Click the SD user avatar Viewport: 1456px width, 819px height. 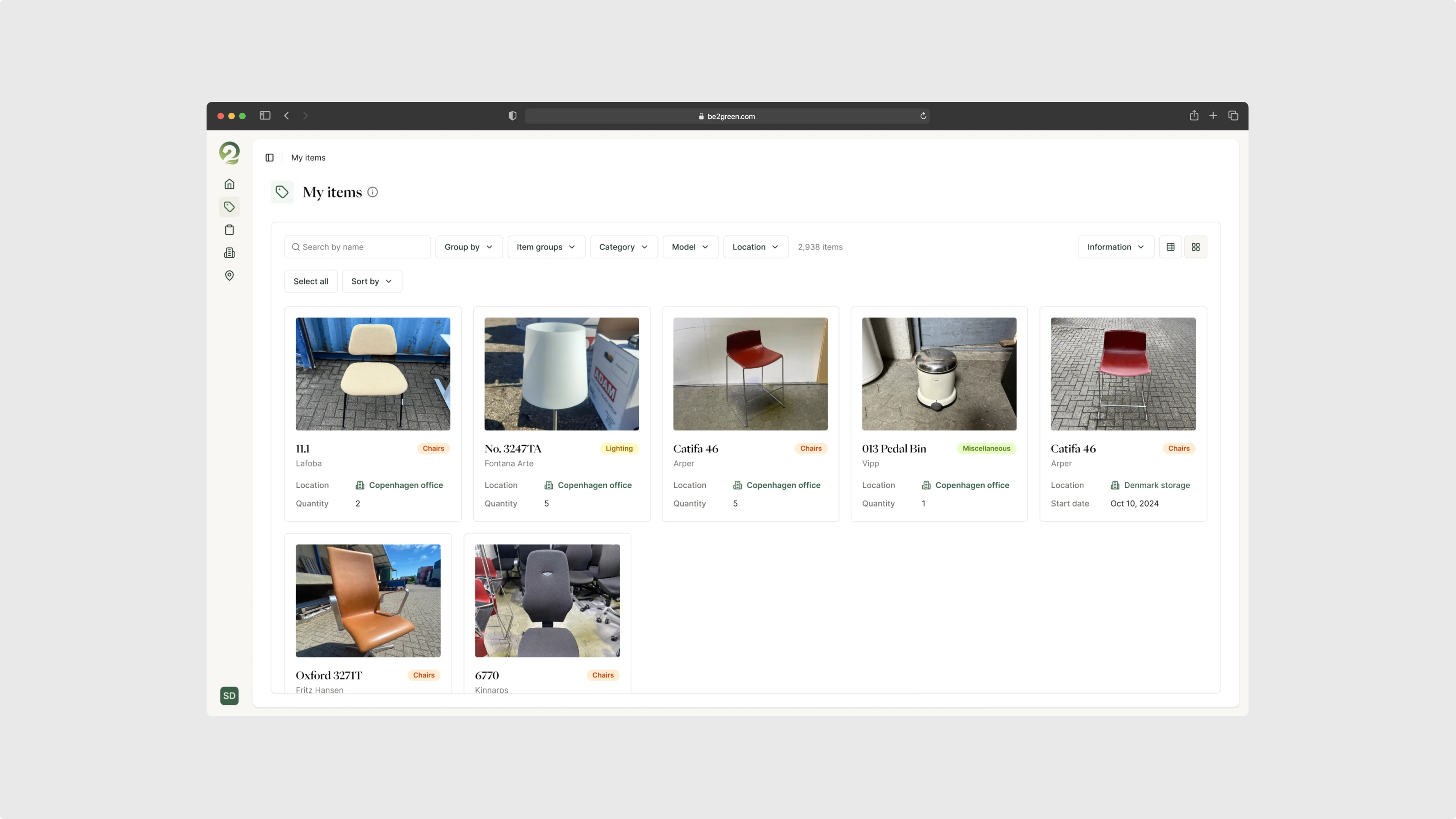[229, 696]
